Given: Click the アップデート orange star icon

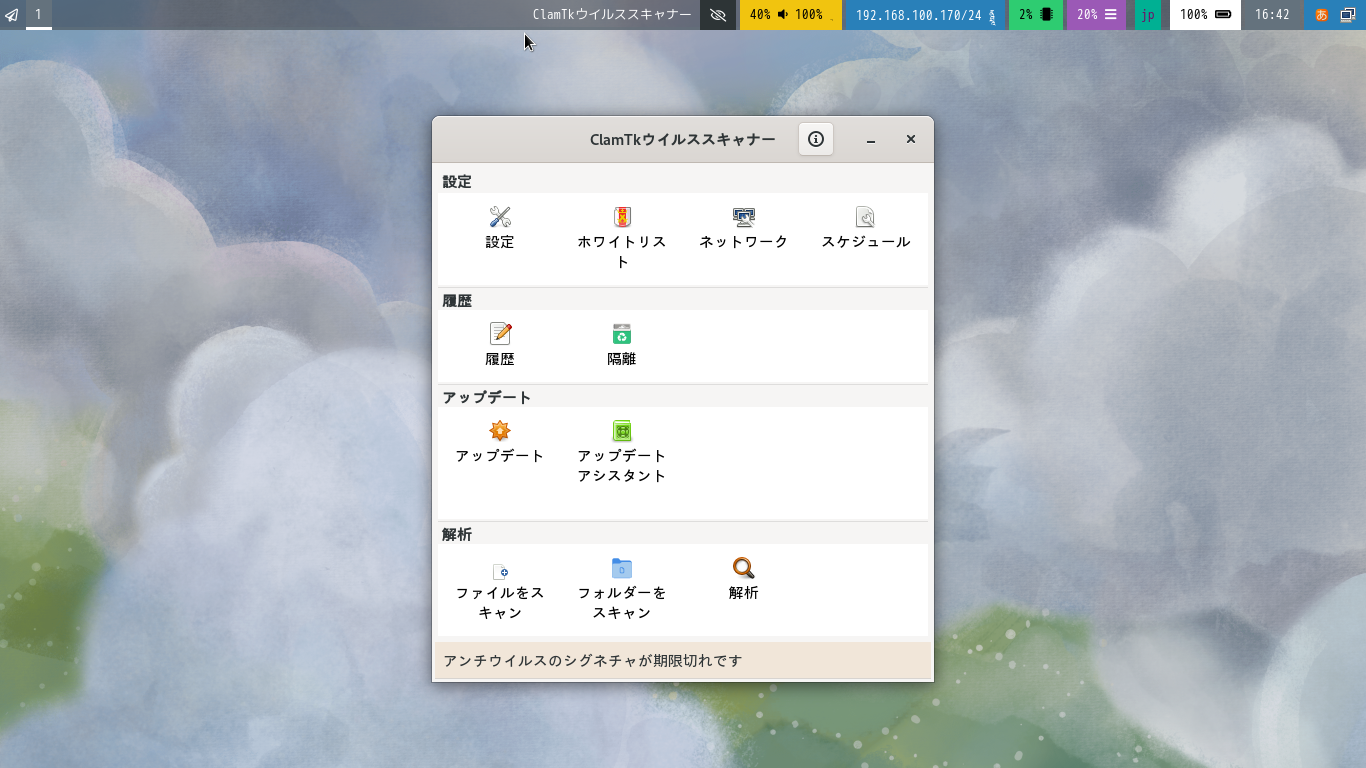Looking at the screenshot, I should [x=500, y=431].
